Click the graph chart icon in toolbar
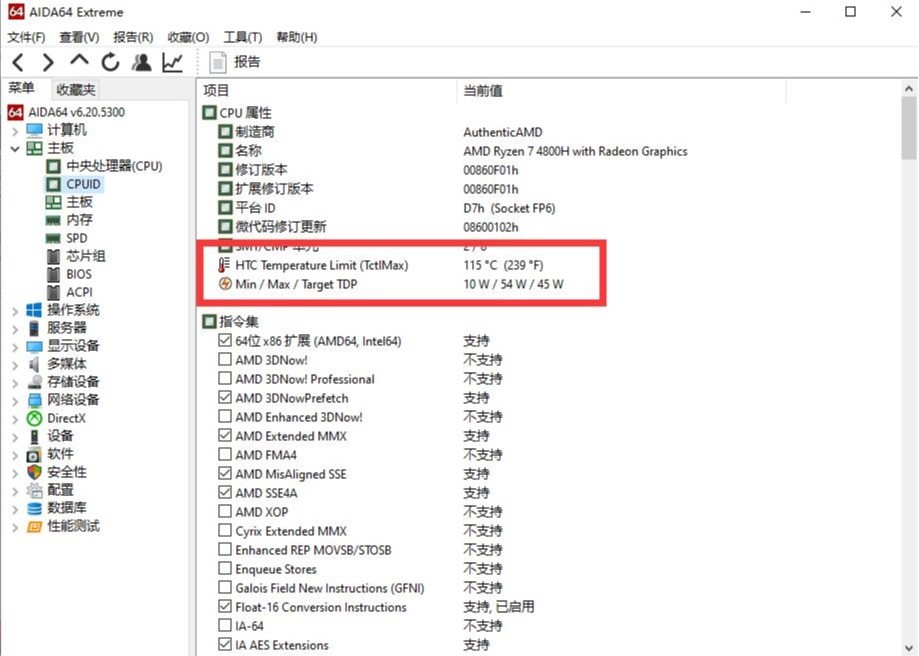919x656 pixels. (173, 62)
